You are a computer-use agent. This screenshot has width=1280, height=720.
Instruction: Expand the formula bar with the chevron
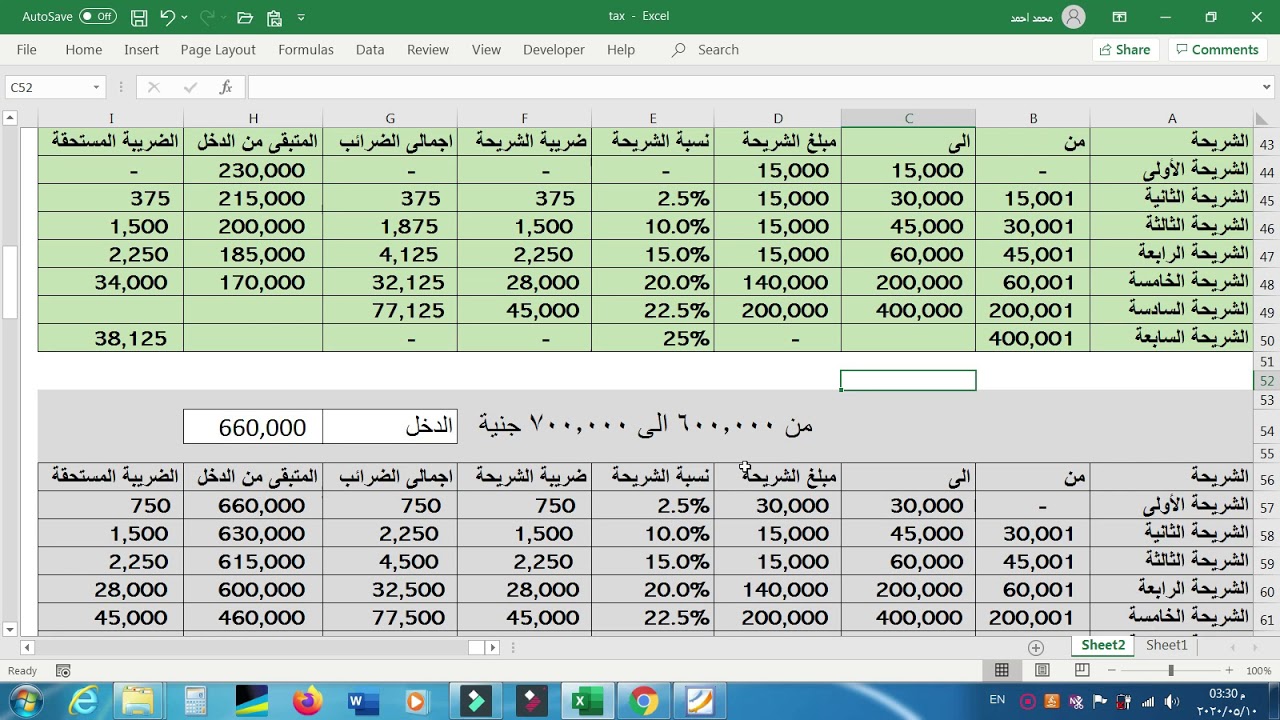coord(1266,87)
